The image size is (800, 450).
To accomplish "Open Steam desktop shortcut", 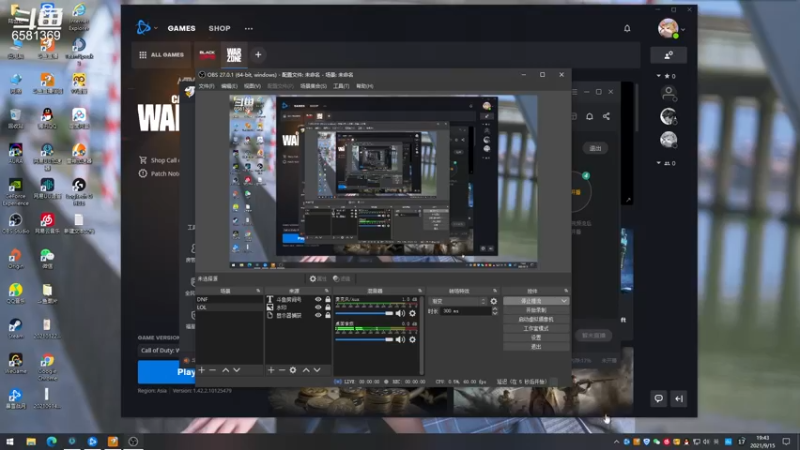I will tap(15, 328).
